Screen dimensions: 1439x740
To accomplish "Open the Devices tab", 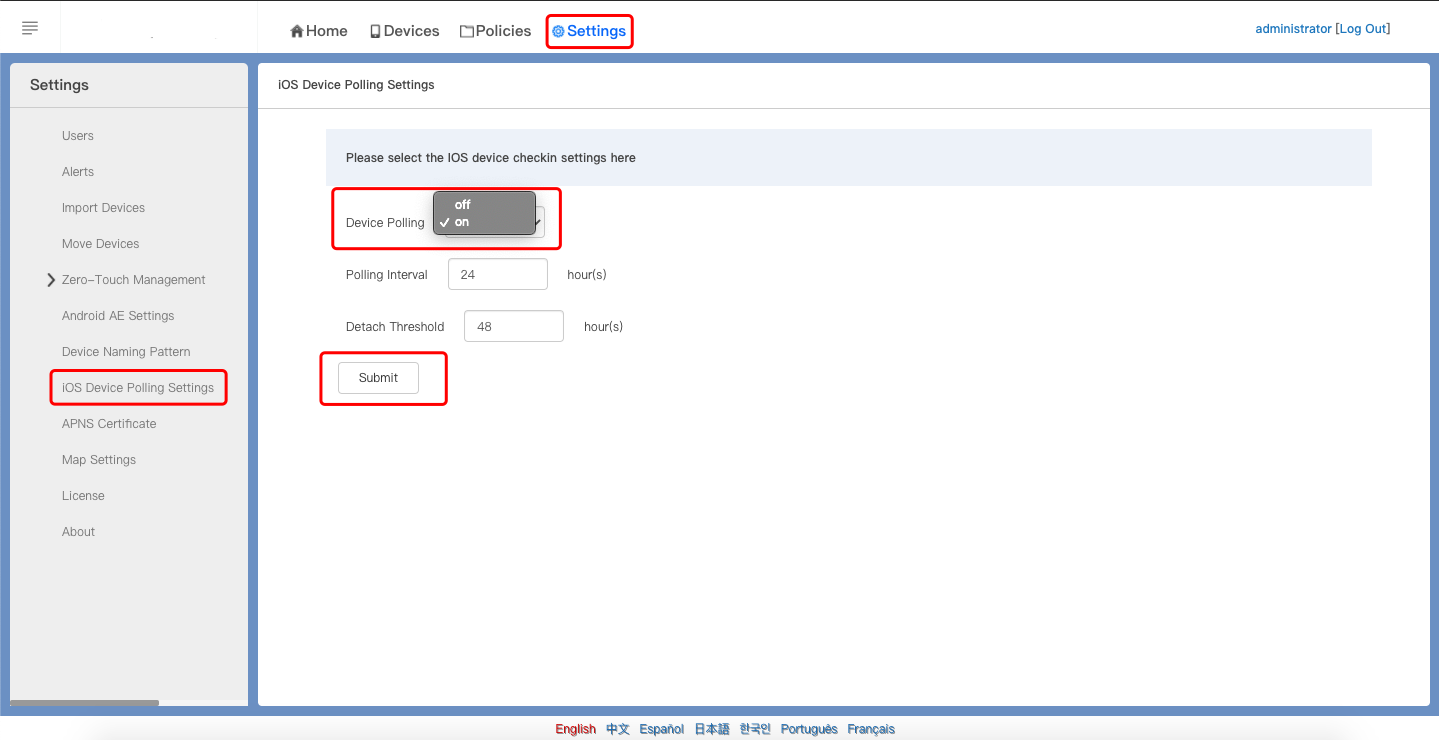I will pos(404,31).
